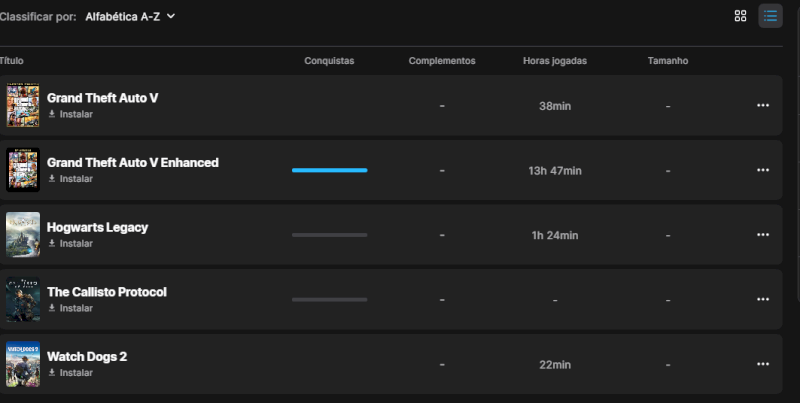Click GTA V Enhanced achievements progress bar
The width and height of the screenshot is (800, 403).
pos(329,170)
